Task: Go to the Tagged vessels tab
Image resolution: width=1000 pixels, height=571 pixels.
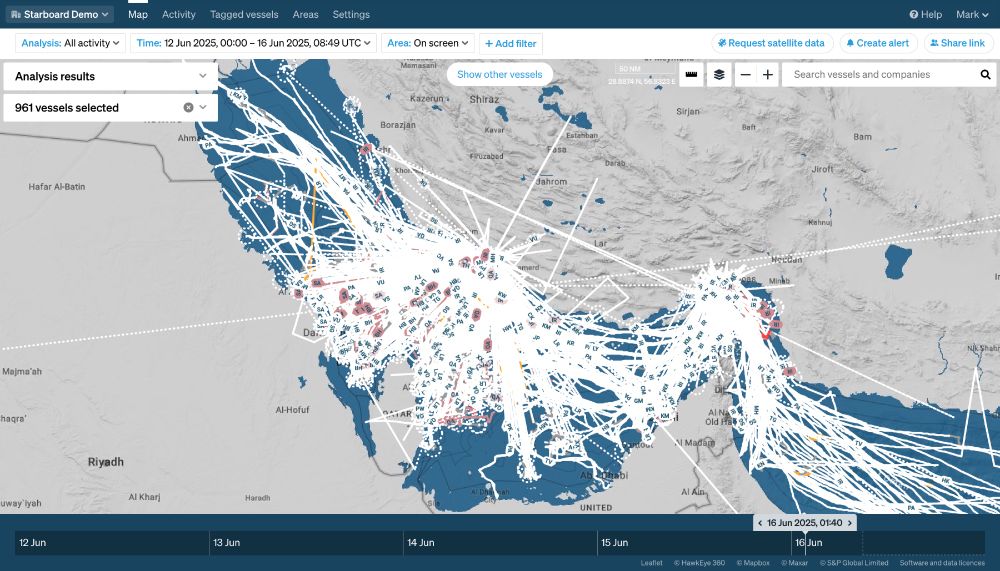Action: tap(244, 14)
